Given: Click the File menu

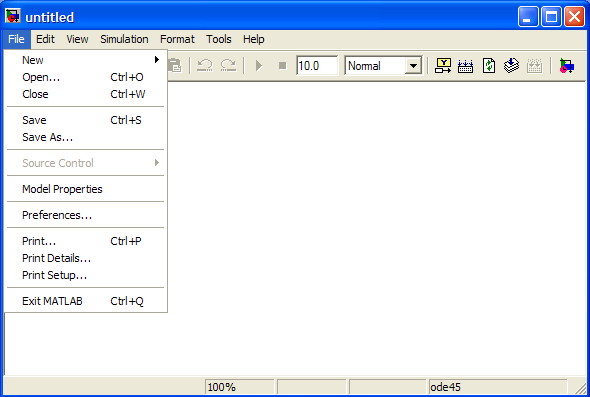Looking at the screenshot, I should (16, 39).
